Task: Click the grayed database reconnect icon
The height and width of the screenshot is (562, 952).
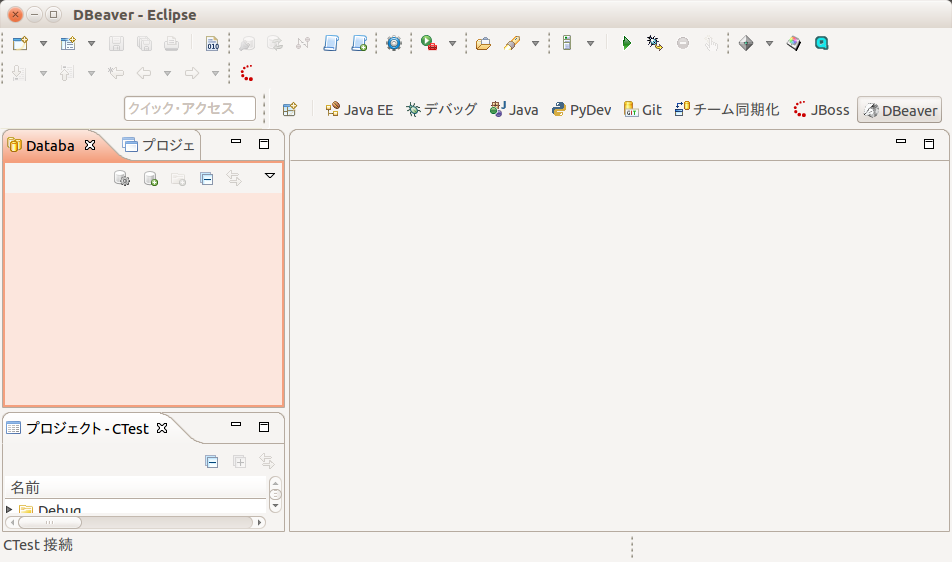Action: tap(275, 43)
